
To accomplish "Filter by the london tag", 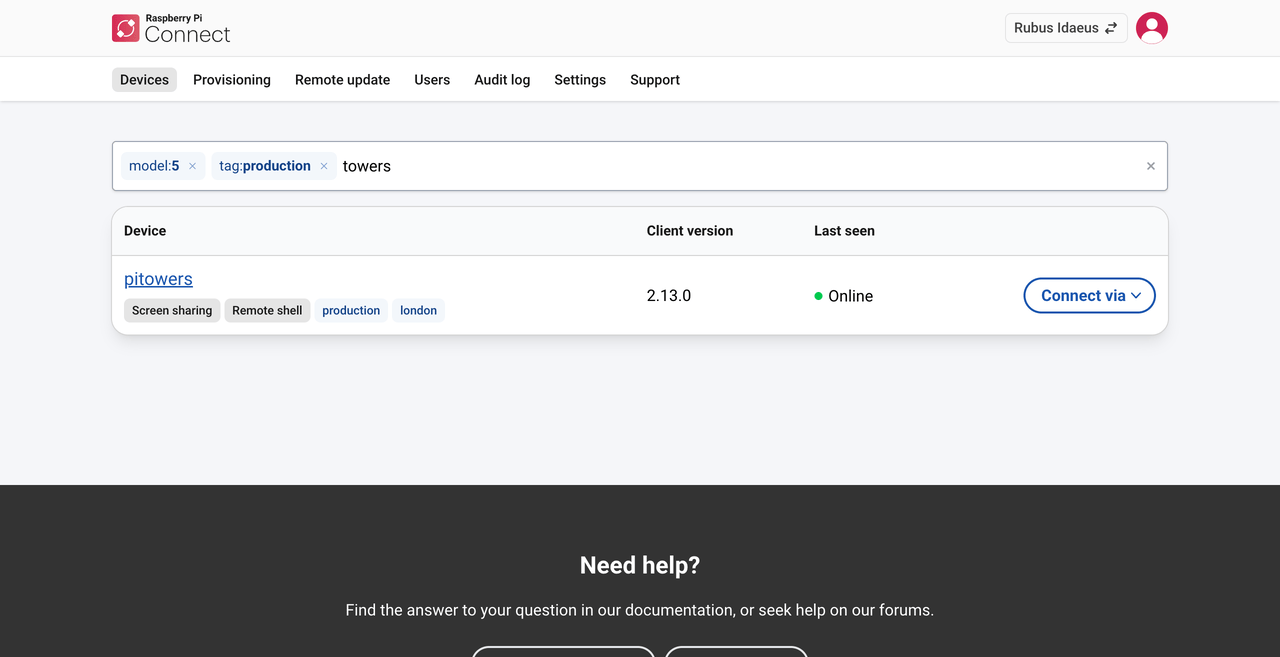I will [x=418, y=311].
